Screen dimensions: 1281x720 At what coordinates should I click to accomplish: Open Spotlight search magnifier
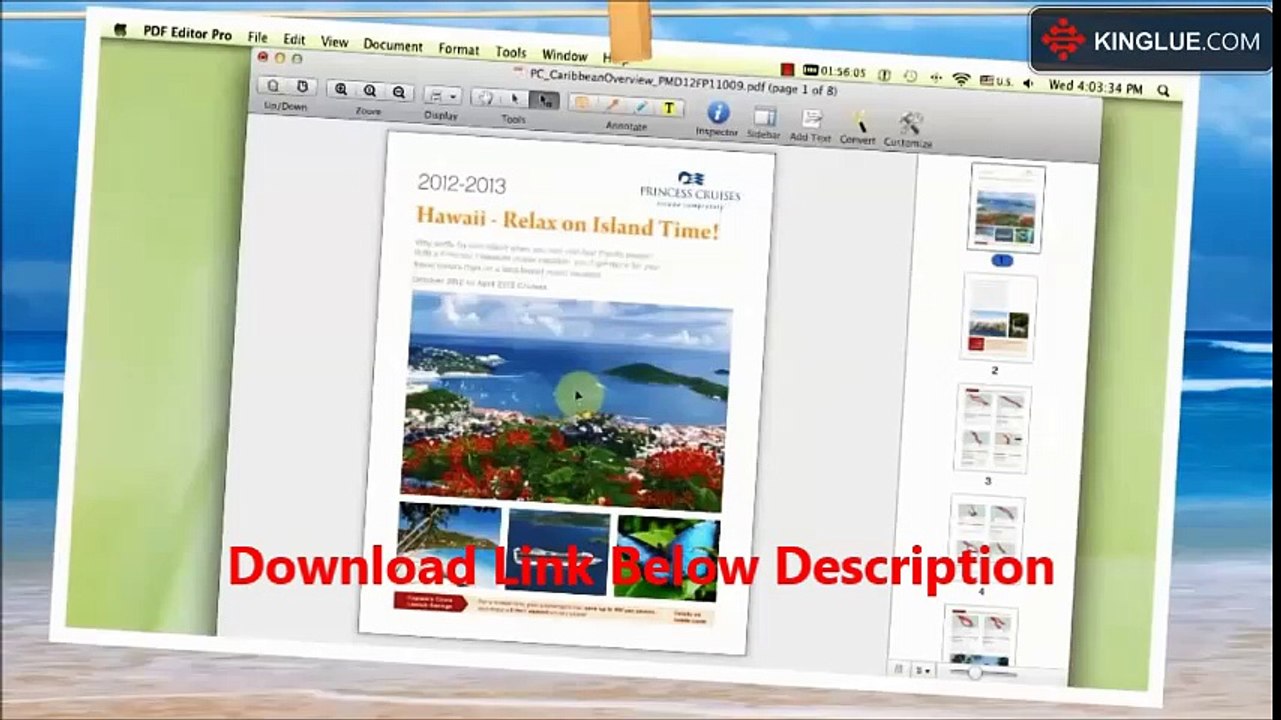(x=1163, y=91)
